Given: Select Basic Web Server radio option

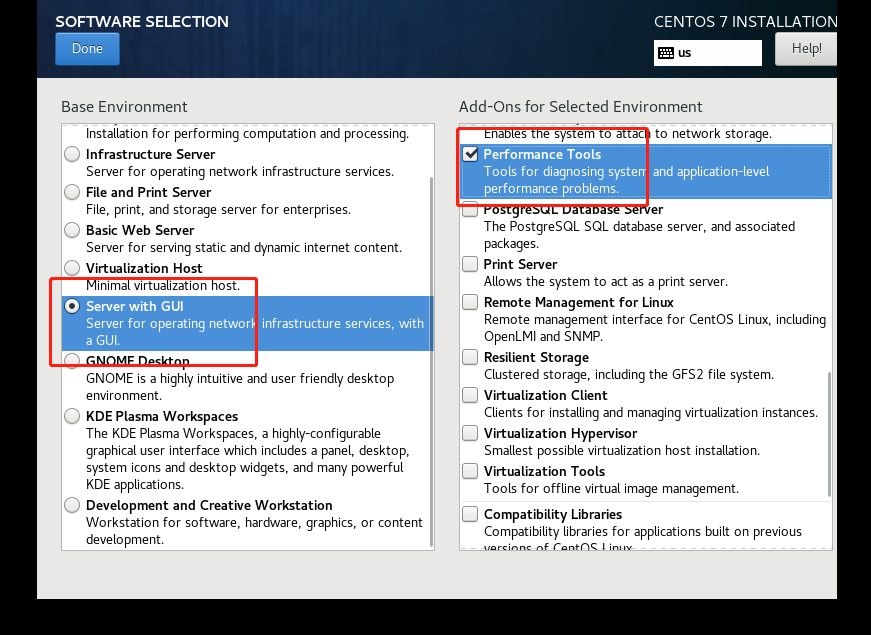Looking at the screenshot, I should pyautogui.click(x=72, y=230).
